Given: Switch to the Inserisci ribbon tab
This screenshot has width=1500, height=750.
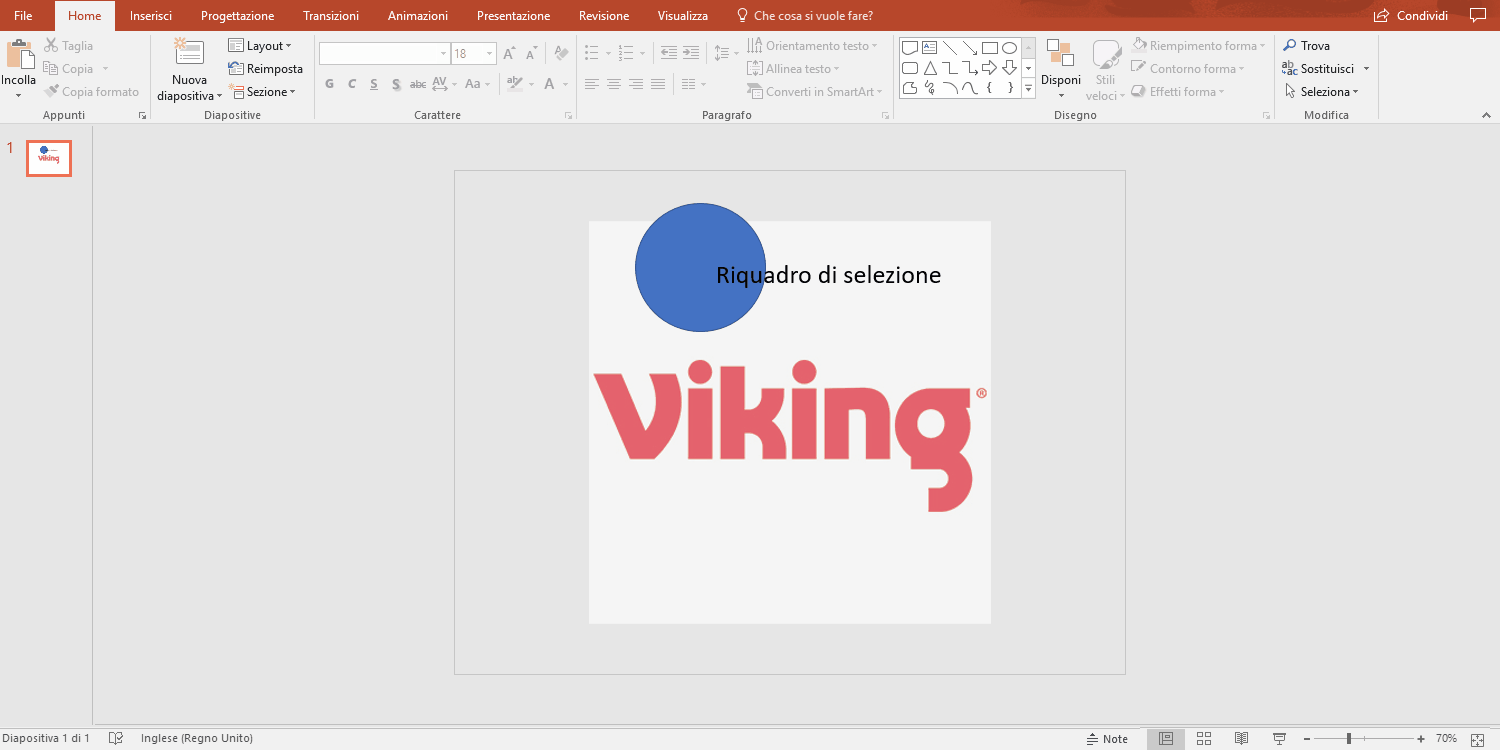Looking at the screenshot, I should pyautogui.click(x=151, y=15).
